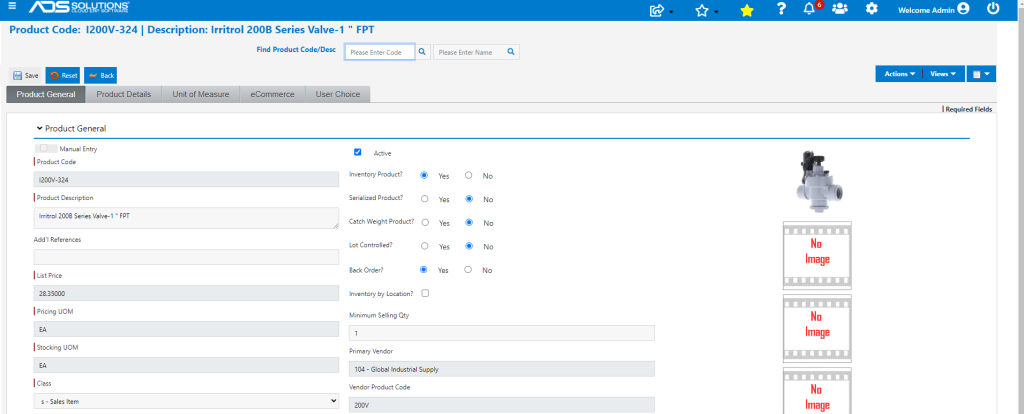Select Yes for Catch Weight Product
Viewport: 1024px width, 414px height.
click(424, 222)
